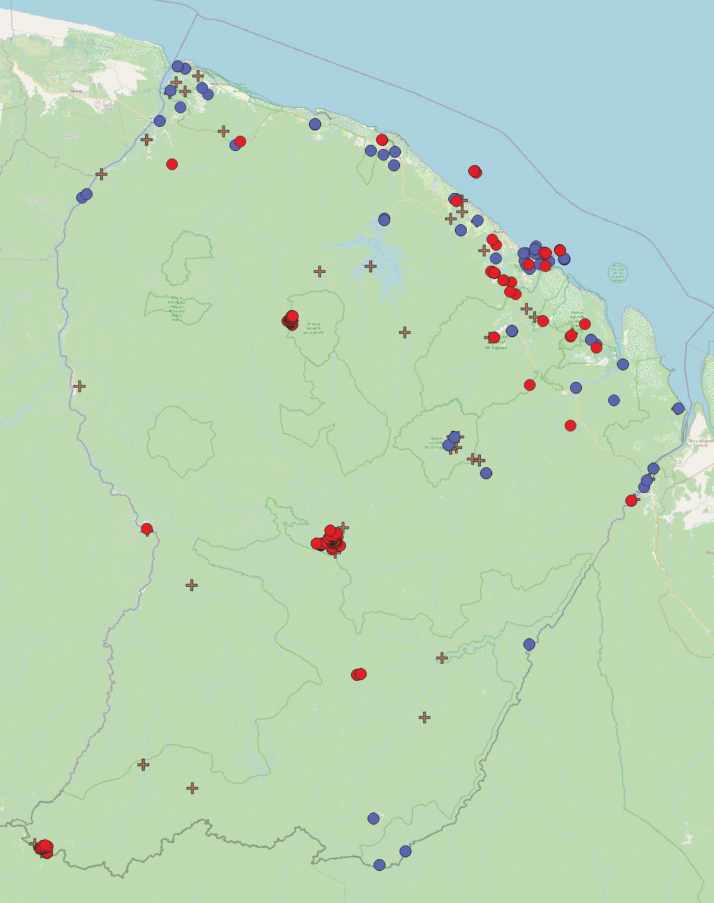The height and width of the screenshot is (903, 714).
Task: Click the lone blue marker on the southeastern border river
Action: 529,644
